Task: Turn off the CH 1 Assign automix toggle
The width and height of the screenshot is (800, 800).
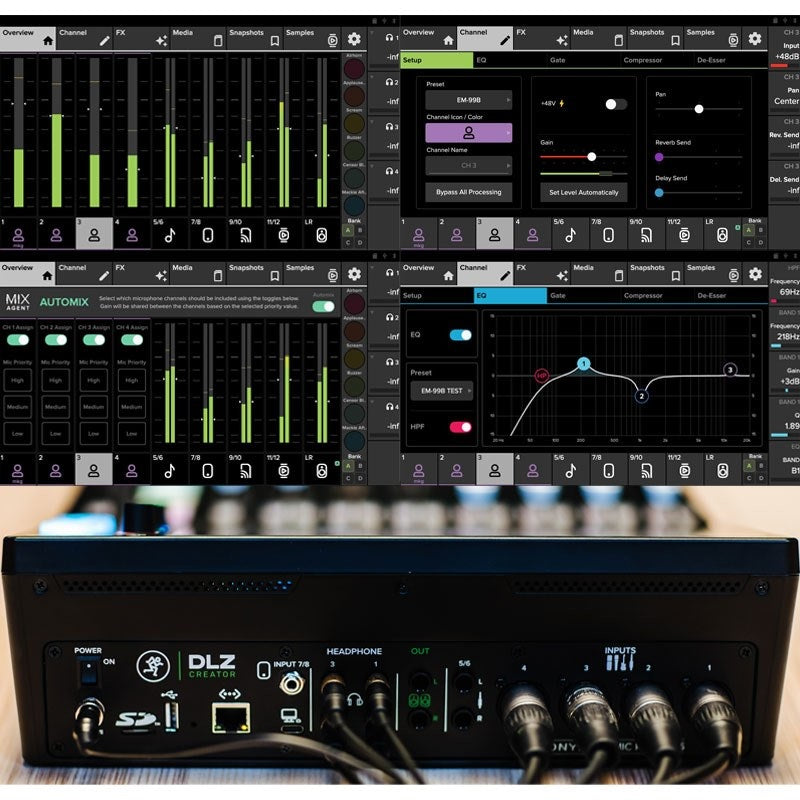Action: click(x=17, y=340)
